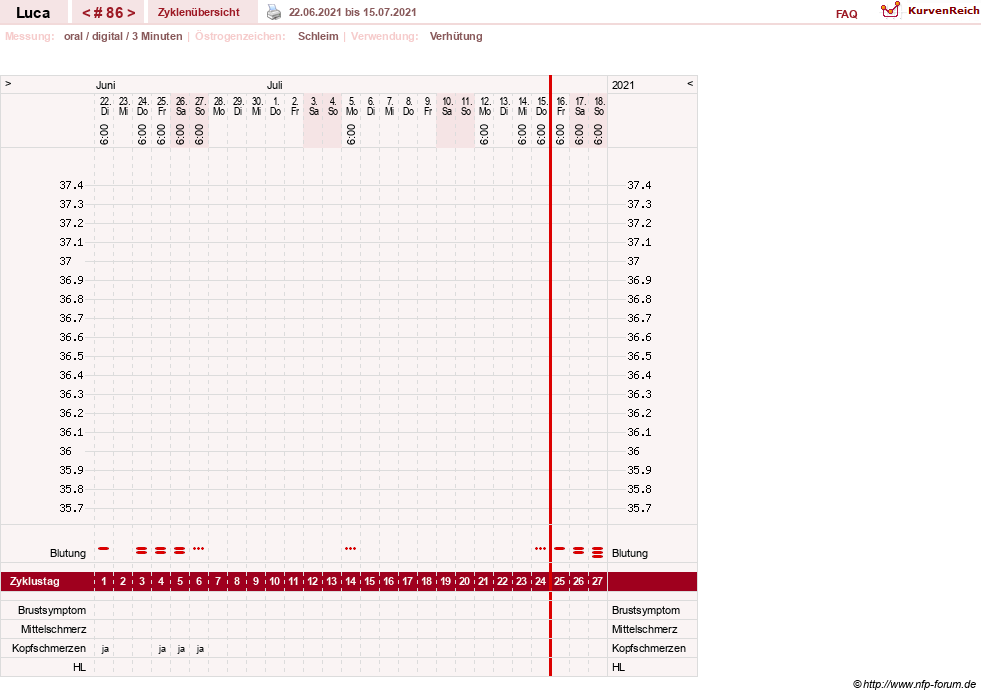
Task: Select cycle day 14 in Zyklustag row
Action: (350, 581)
